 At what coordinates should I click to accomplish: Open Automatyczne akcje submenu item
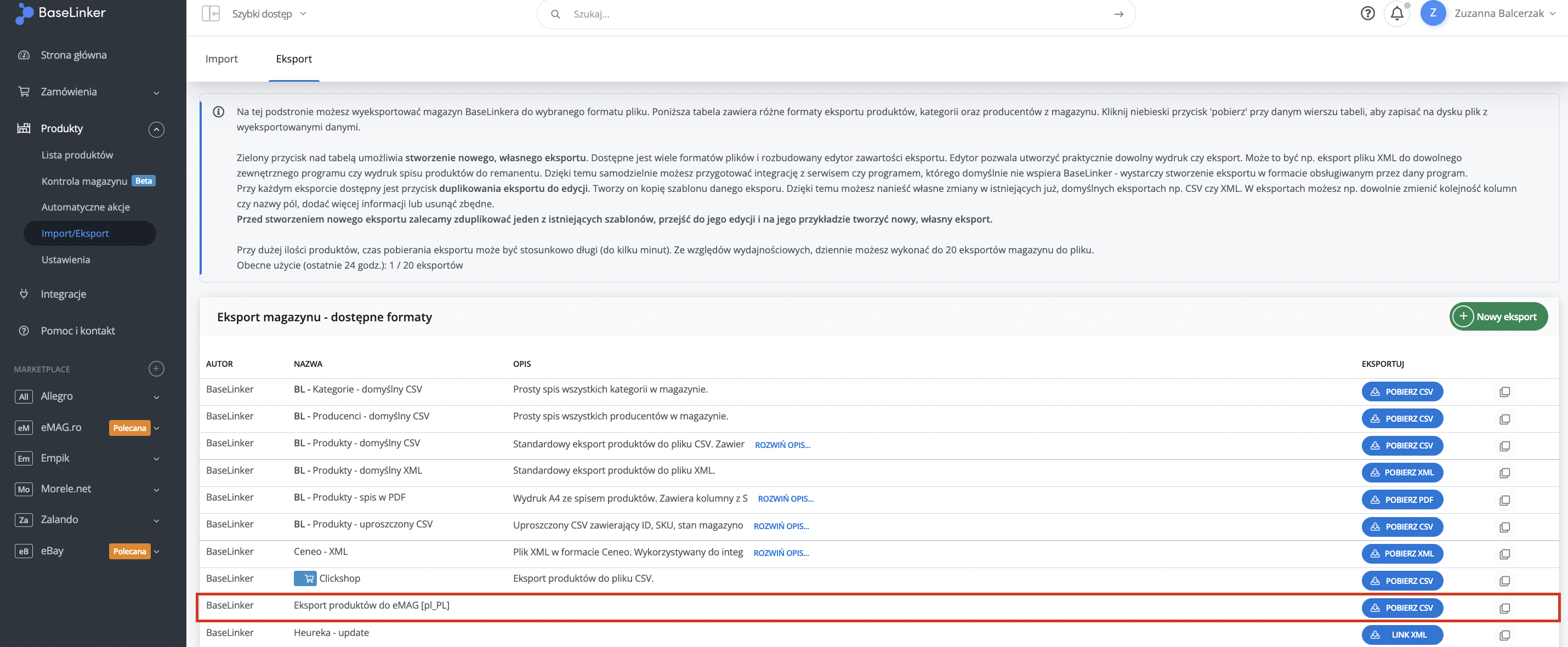[x=86, y=207]
